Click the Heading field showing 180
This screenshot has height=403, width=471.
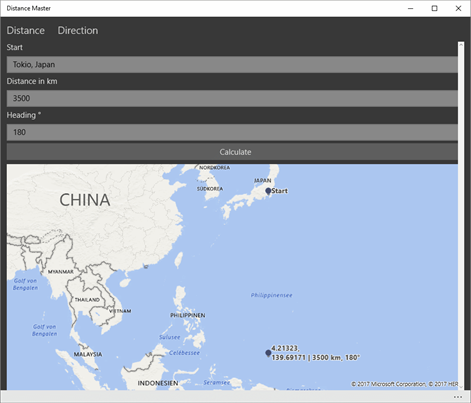[x=232, y=132]
